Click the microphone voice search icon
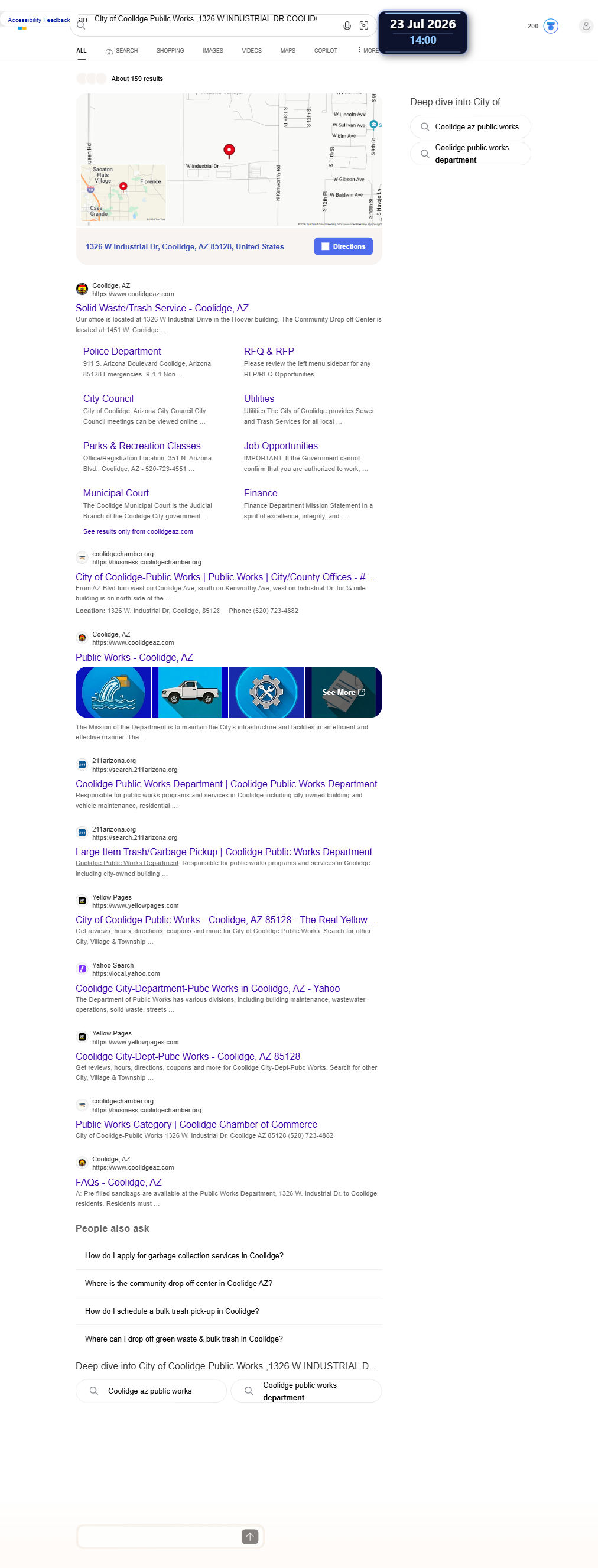The image size is (598, 1568). [x=347, y=25]
